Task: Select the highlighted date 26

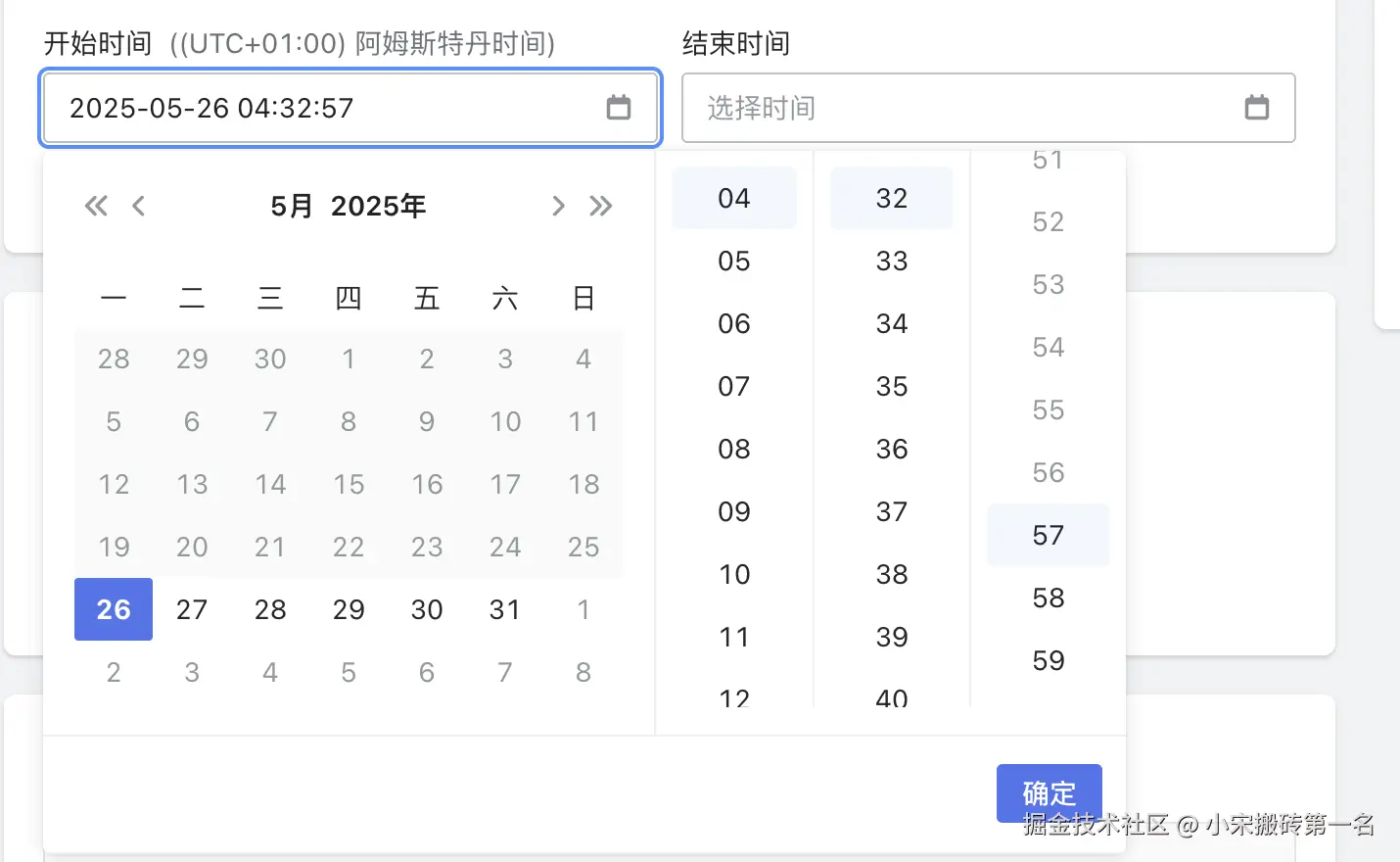Action: 114,609
